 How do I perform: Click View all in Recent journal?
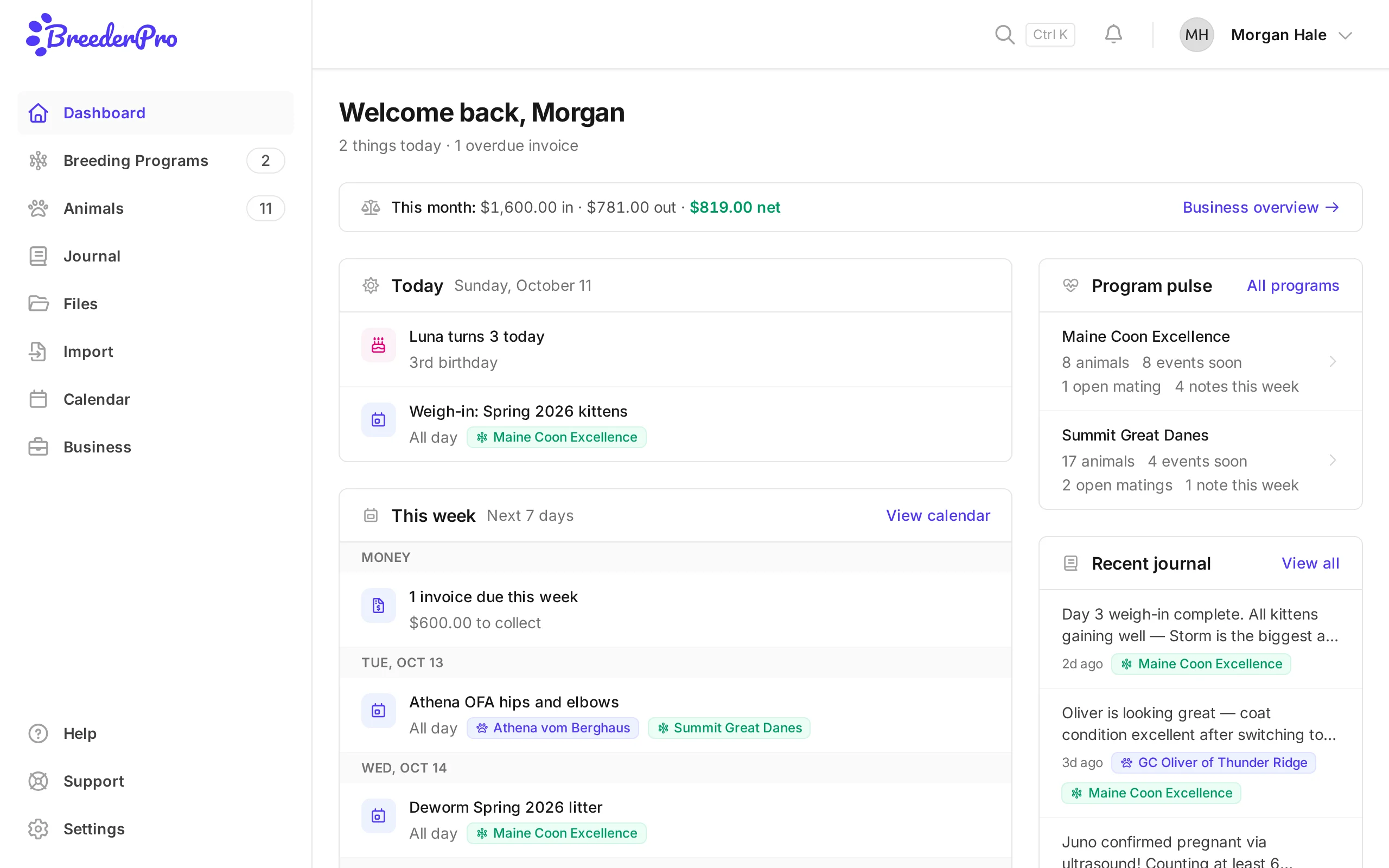click(x=1310, y=563)
